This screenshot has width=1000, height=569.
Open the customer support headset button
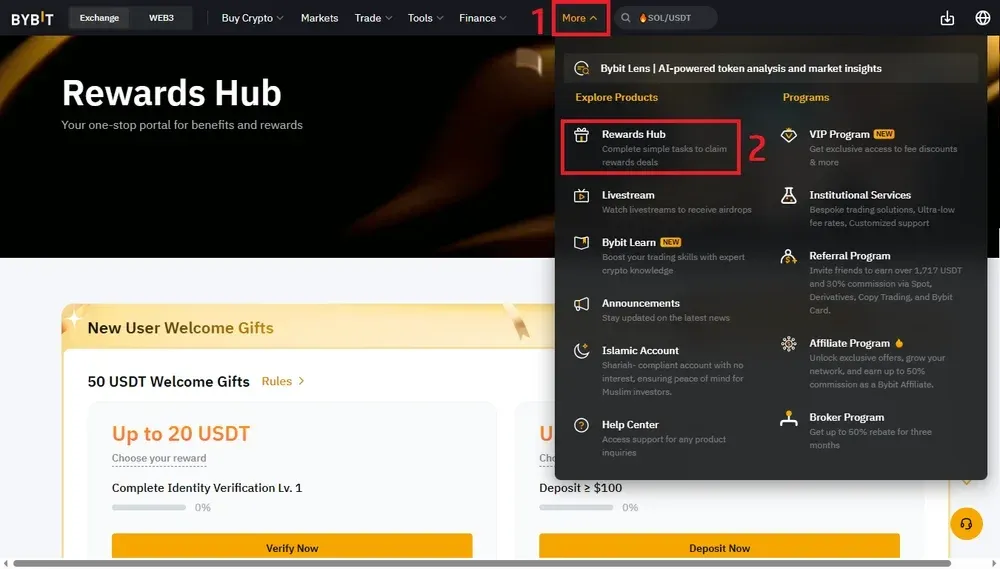tap(966, 524)
